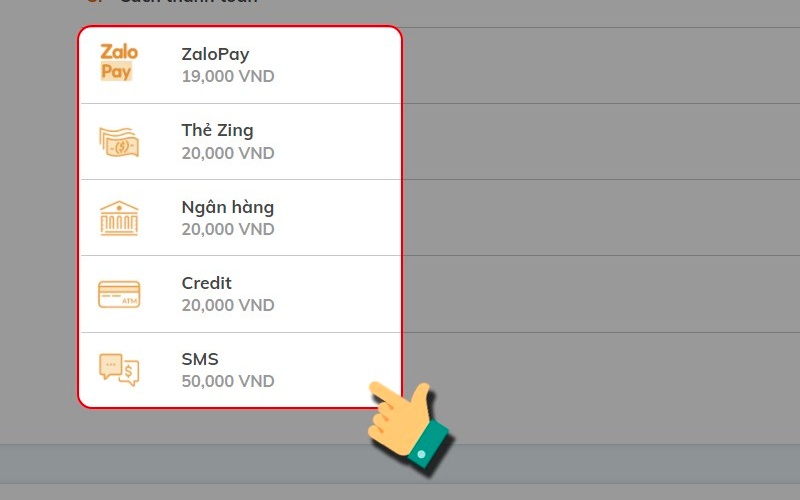The height and width of the screenshot is (500, 800).
Task: Choose the SMS payment label
Action: pyautogui.click(x=200, y=359)
